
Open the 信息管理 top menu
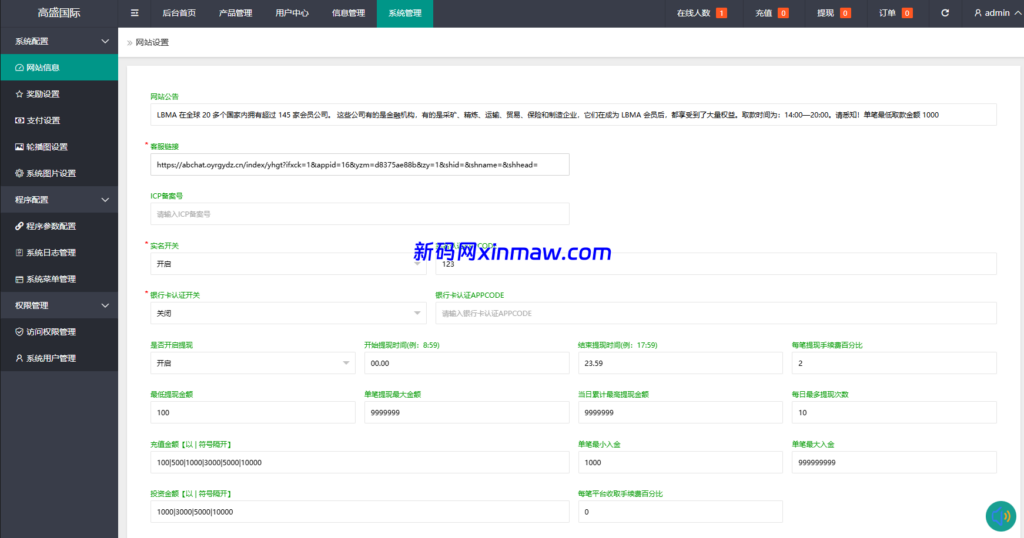coord(348,13)
